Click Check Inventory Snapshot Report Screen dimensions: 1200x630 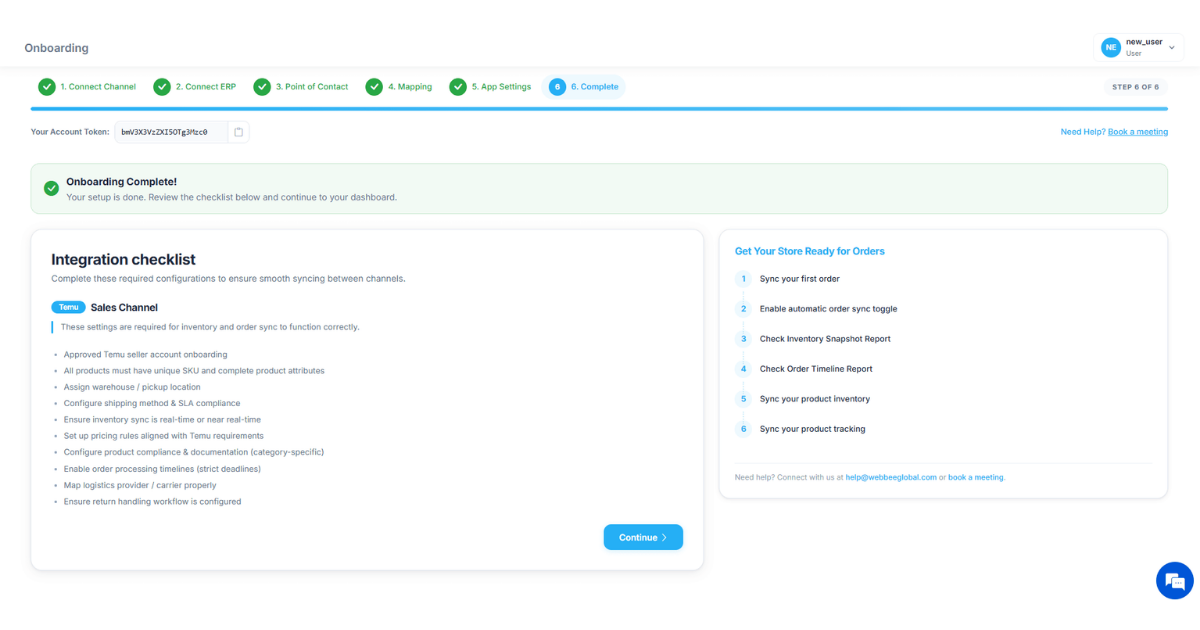[825, 339]
